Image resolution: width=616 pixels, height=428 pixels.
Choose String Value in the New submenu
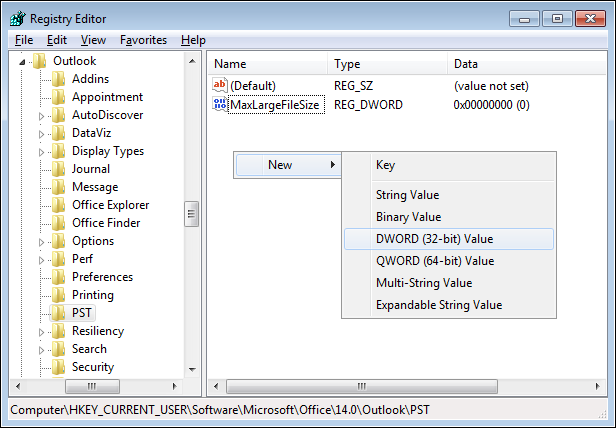point(407,195)
